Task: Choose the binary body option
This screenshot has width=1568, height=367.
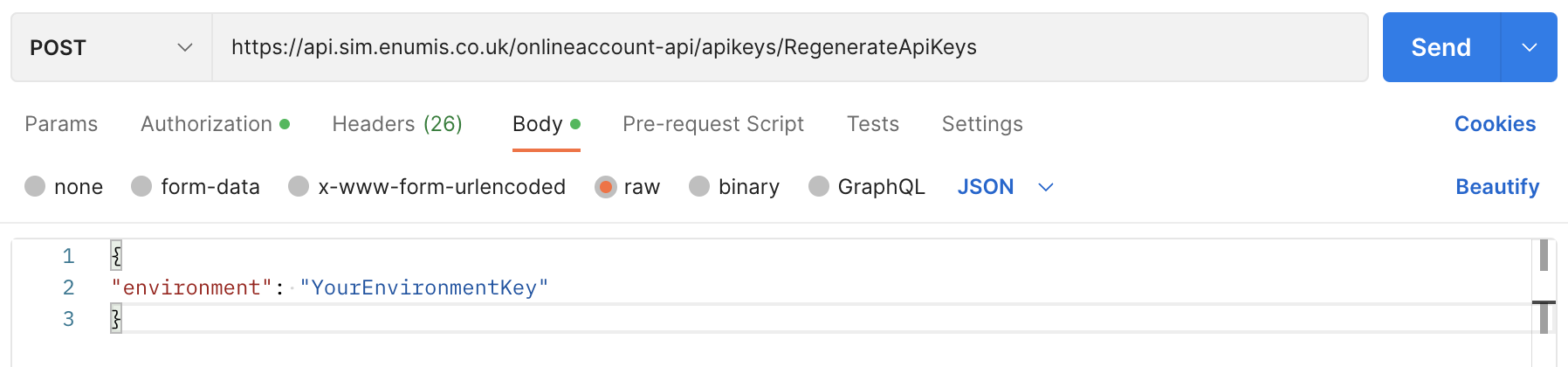Action: (x=699, y=187)
